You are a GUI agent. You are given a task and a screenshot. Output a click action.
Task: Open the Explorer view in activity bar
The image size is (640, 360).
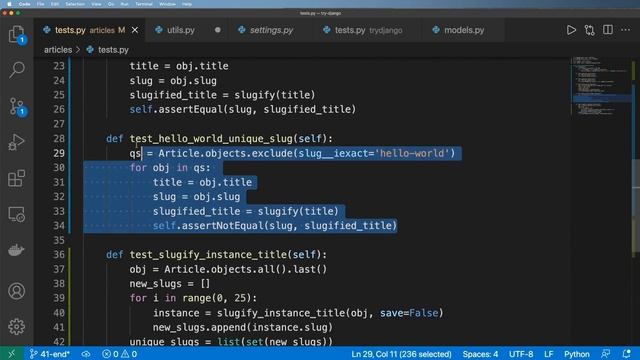pyautogui.click(x=16, y=34)
